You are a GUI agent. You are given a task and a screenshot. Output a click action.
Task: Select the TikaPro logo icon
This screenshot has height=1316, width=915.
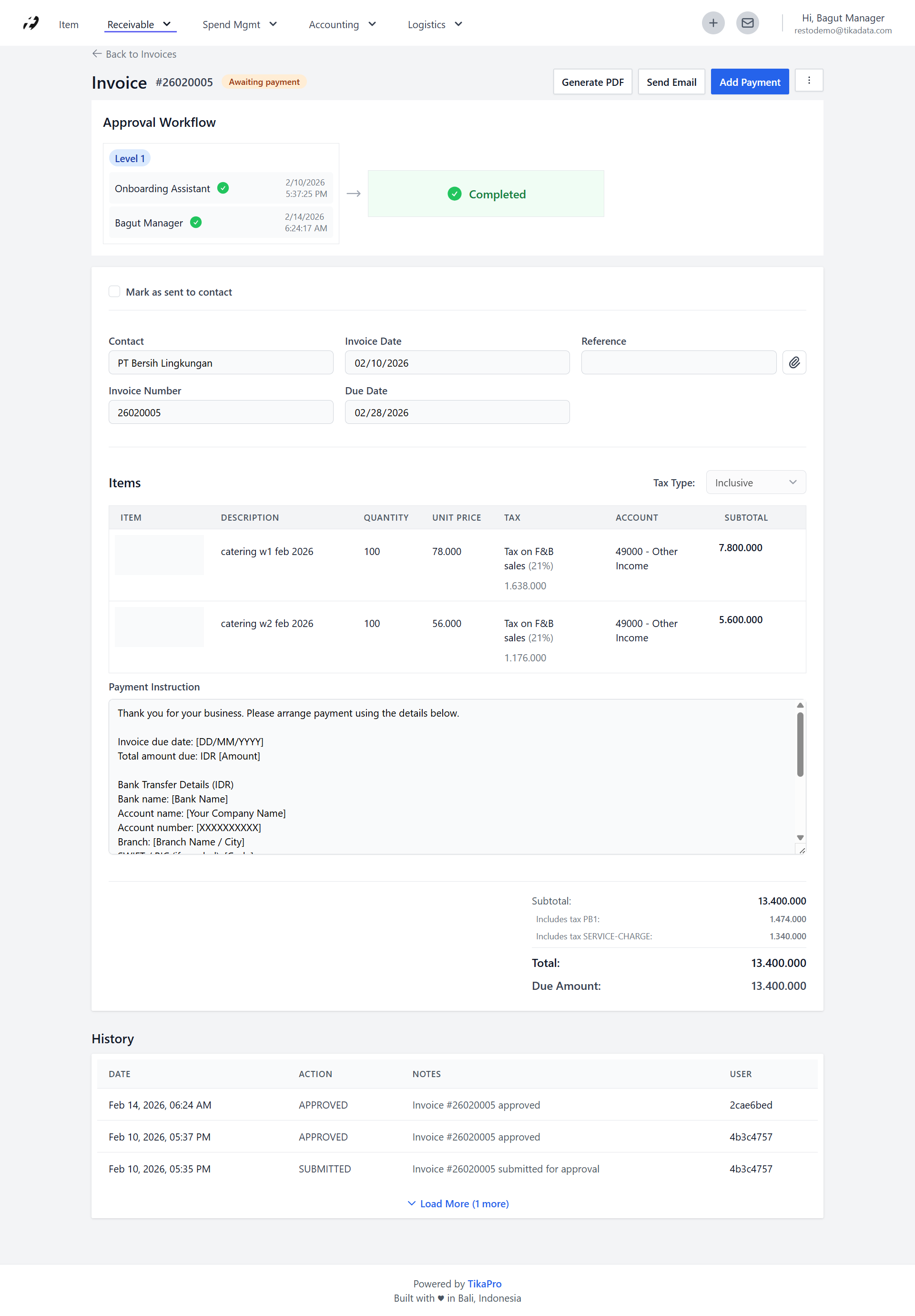tap(30, 22)
